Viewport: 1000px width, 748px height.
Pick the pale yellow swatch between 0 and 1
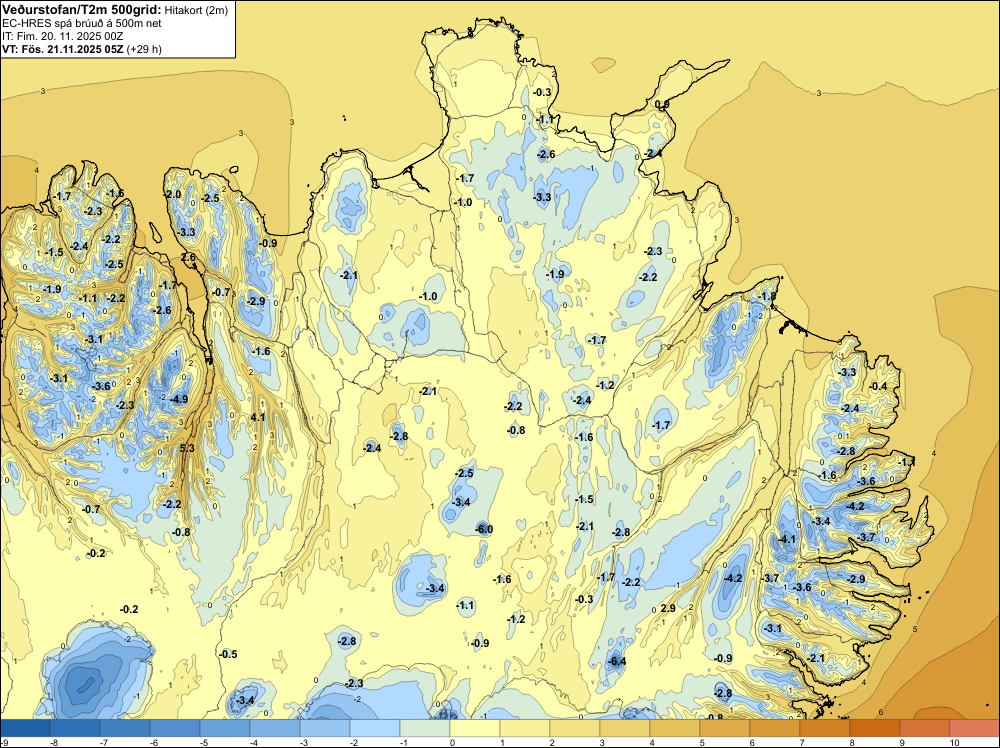[x=475, y=728]
